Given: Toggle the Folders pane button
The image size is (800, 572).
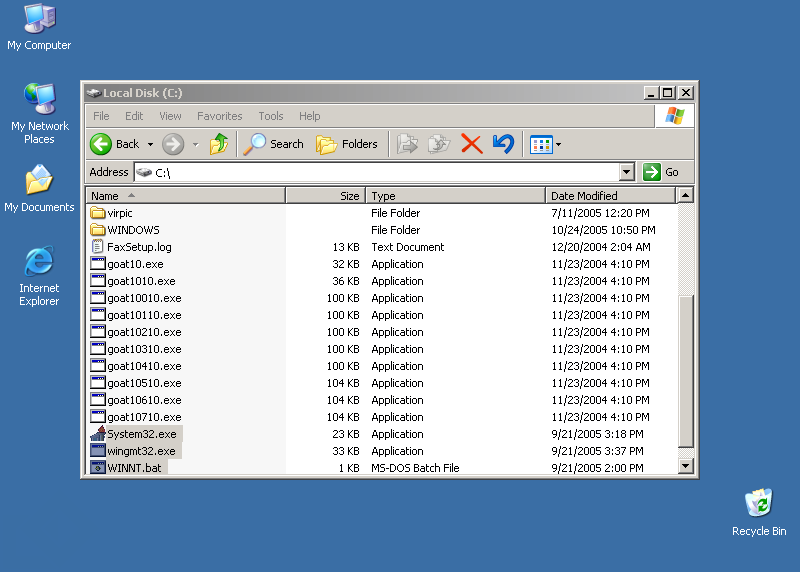Looking at the screenshot, I should (347, 144).
